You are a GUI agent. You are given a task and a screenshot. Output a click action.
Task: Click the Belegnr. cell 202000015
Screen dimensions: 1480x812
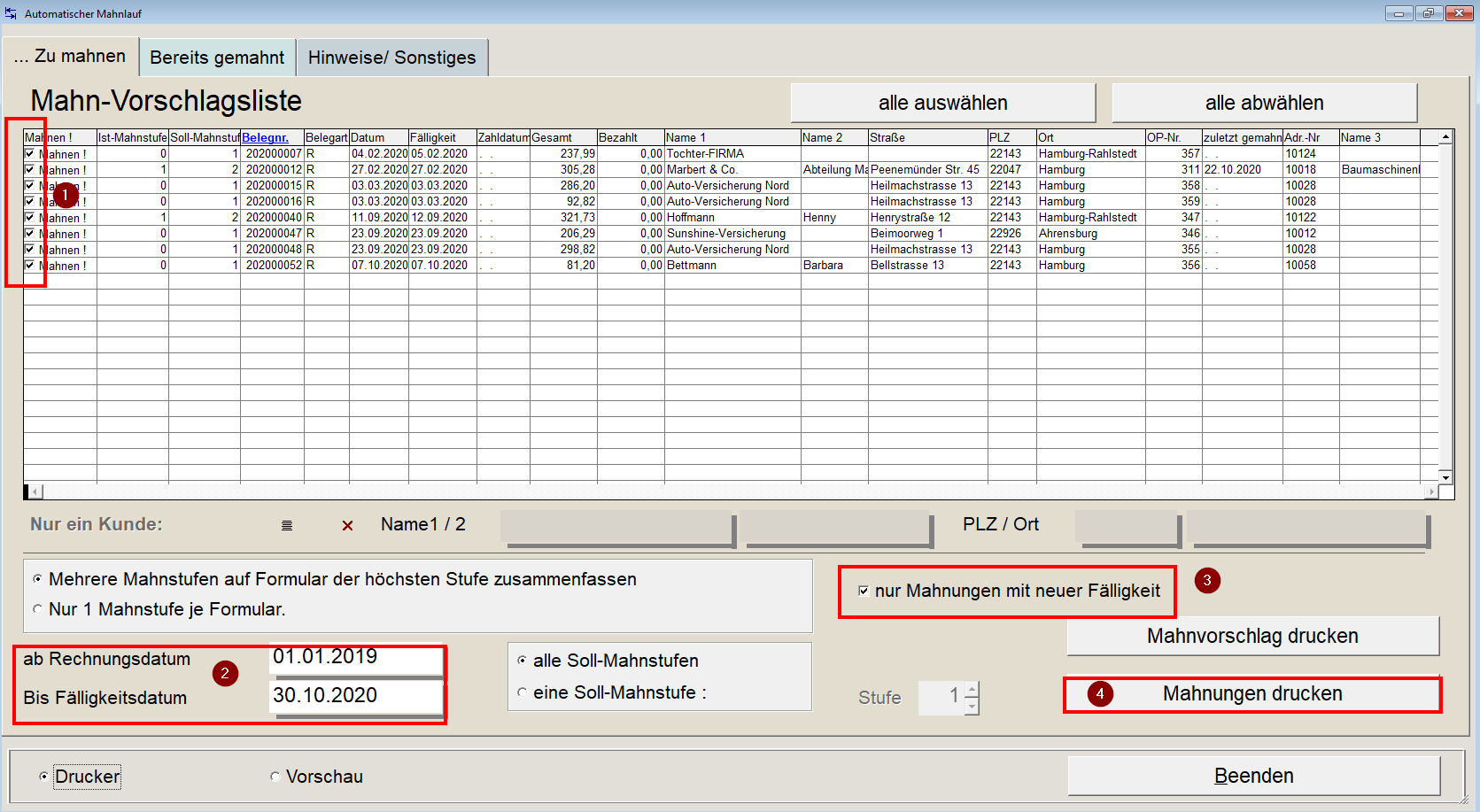(273, 186)
